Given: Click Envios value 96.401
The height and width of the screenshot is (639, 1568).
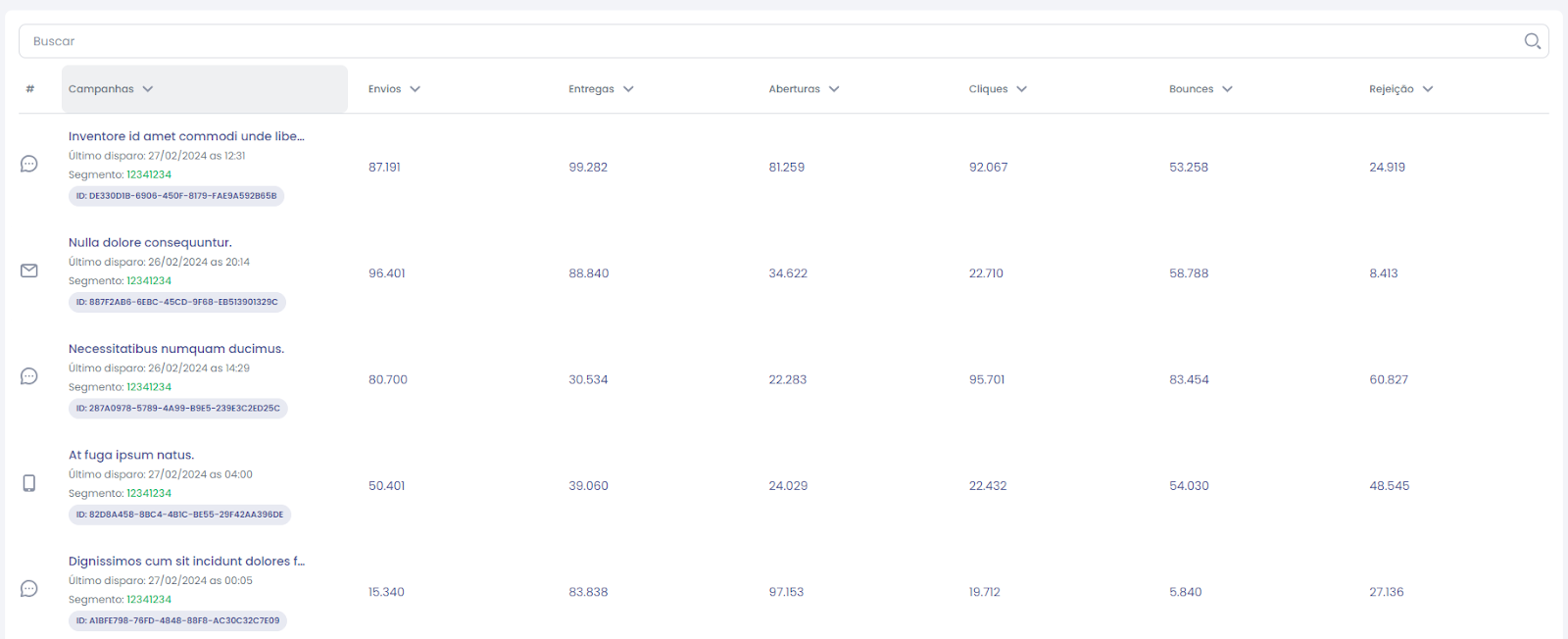Looking at the screenshot, I should coord(387,273).
